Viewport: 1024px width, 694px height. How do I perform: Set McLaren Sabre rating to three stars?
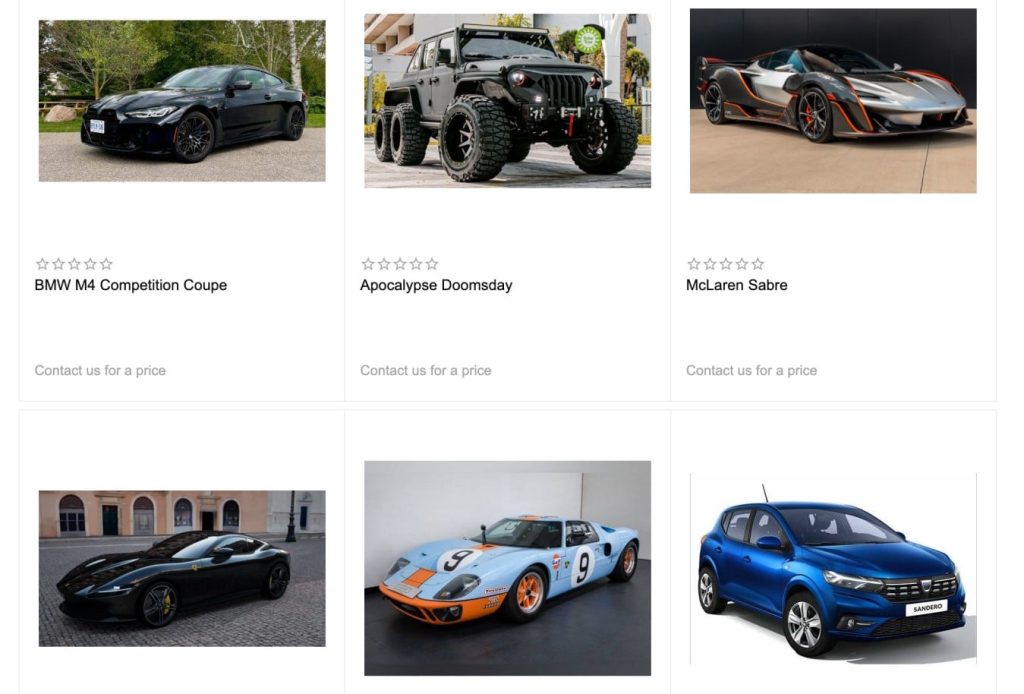[726, 264]
